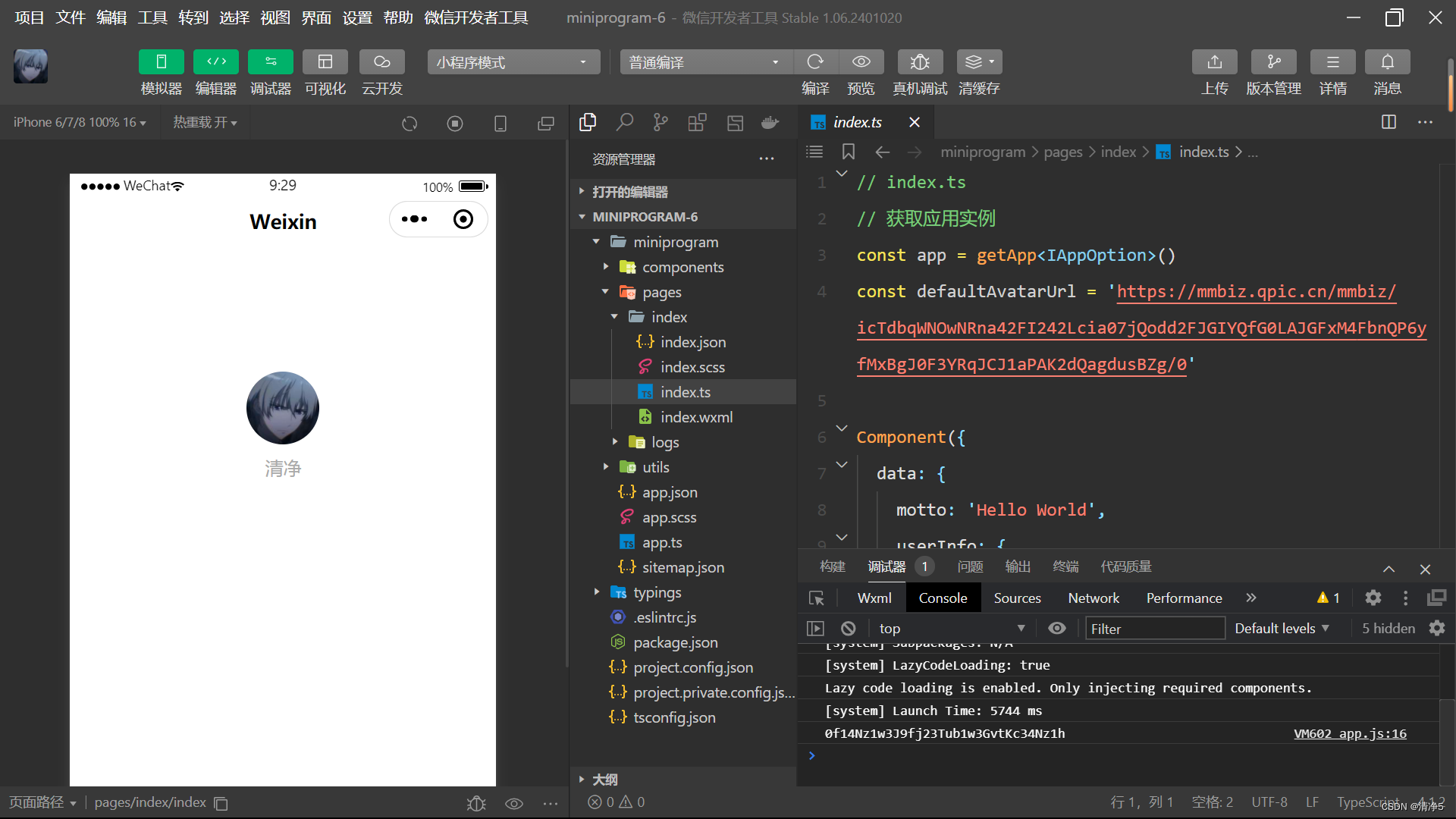This screenshot has width=1456, height=819.
Task: Click the console Filter input field
Action: pos(1154,629)
